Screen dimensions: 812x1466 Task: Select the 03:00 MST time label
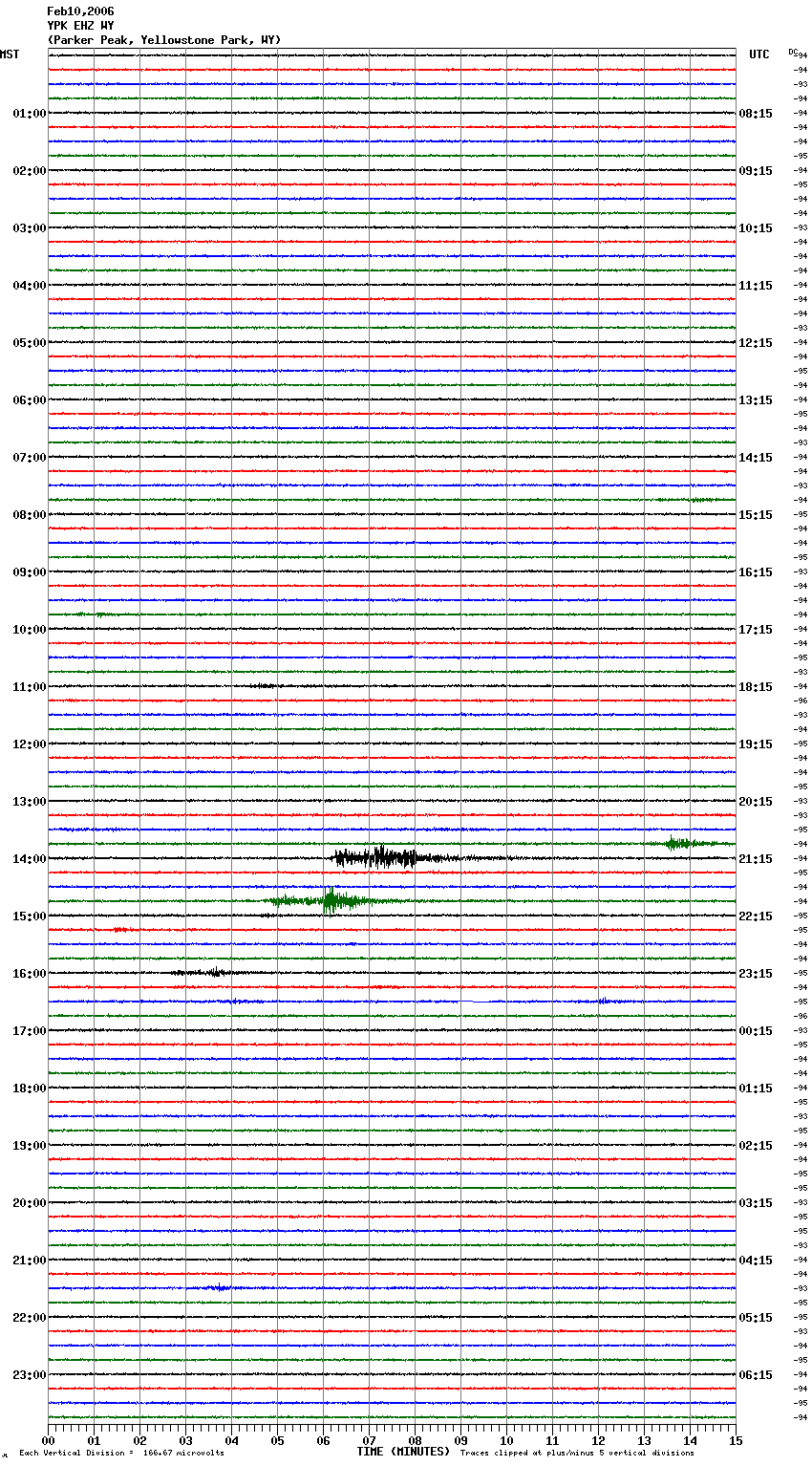pos(30,228)
